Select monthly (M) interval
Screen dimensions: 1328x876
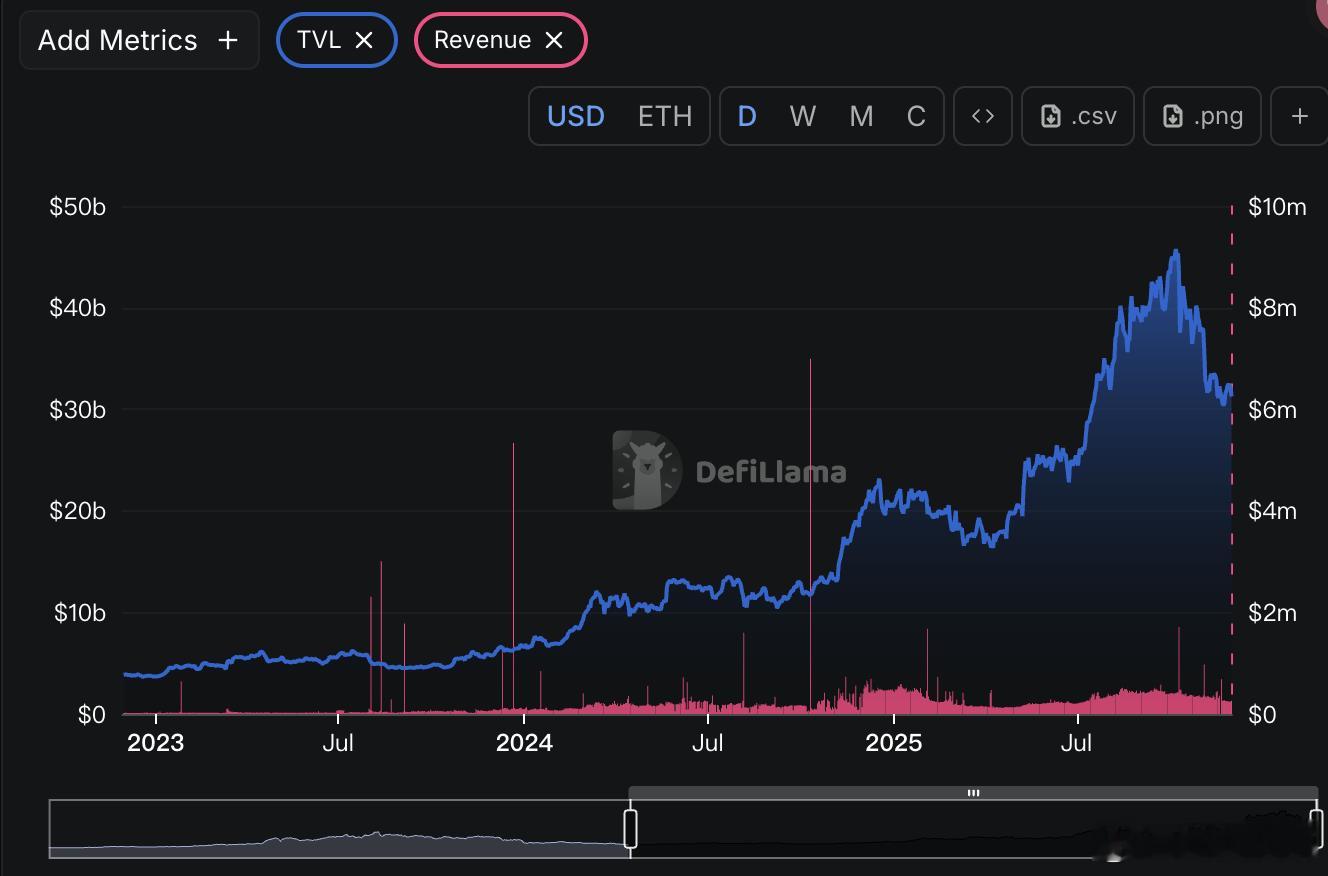pos(861,116)
